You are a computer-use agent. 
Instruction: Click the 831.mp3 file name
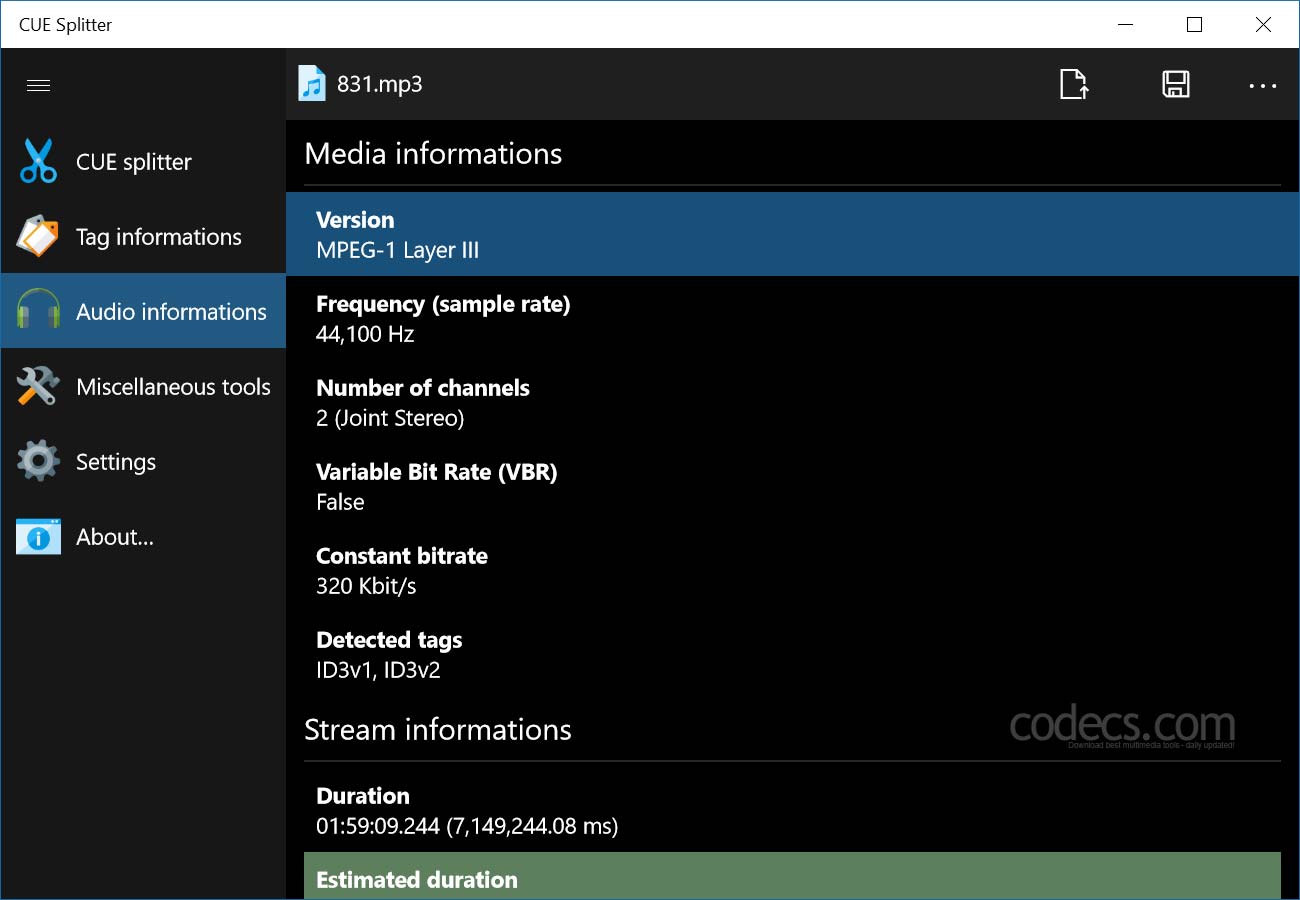coord(380,84)
